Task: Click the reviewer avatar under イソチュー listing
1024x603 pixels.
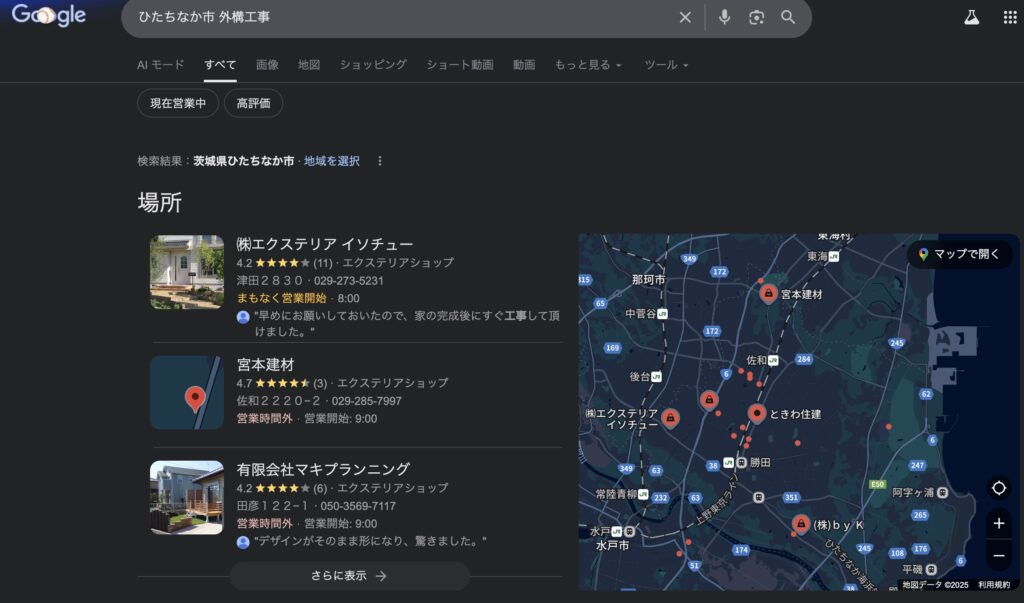Action: point(243,317)
